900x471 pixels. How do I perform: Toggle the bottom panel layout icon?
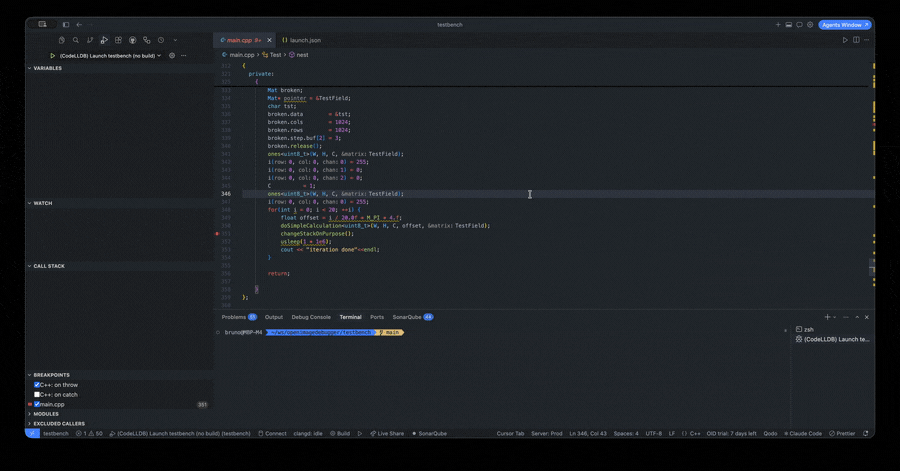(x=789, y=25)
